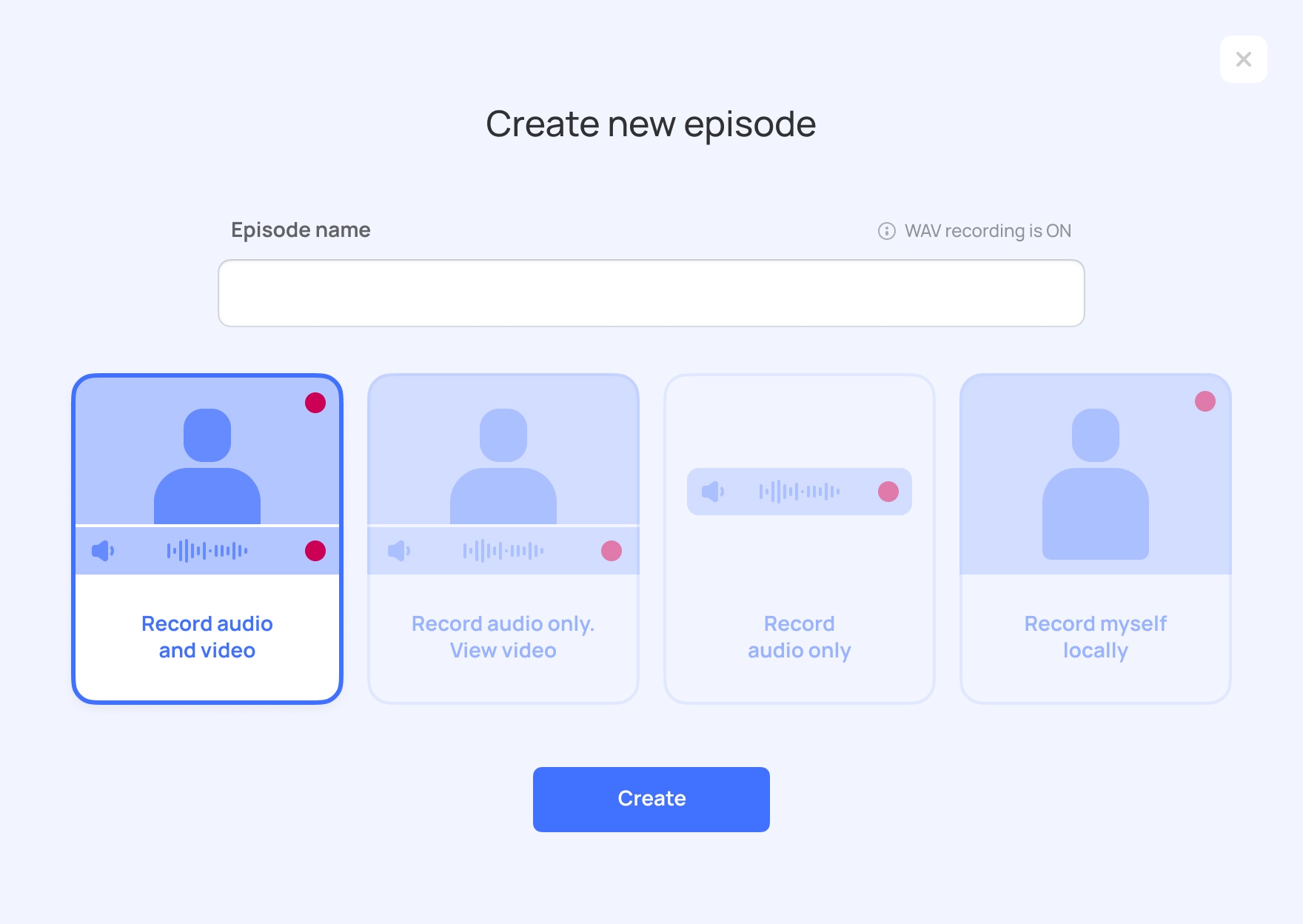The width and height of the screenshot is (1303, 924).
Task: Click red record dot atop audio and video card
Action: tap(315, 403)
